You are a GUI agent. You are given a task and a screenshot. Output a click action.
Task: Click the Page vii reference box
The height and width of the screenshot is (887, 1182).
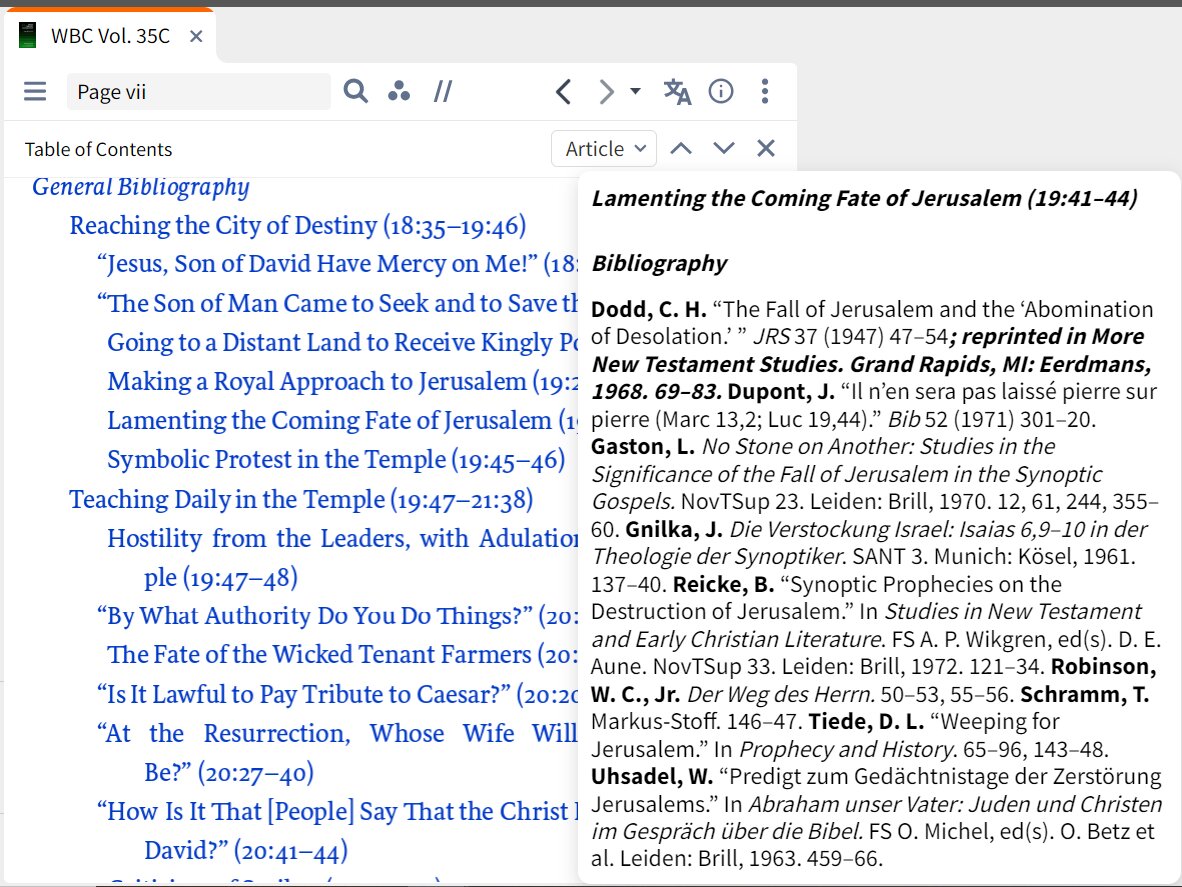click(198, 92)
